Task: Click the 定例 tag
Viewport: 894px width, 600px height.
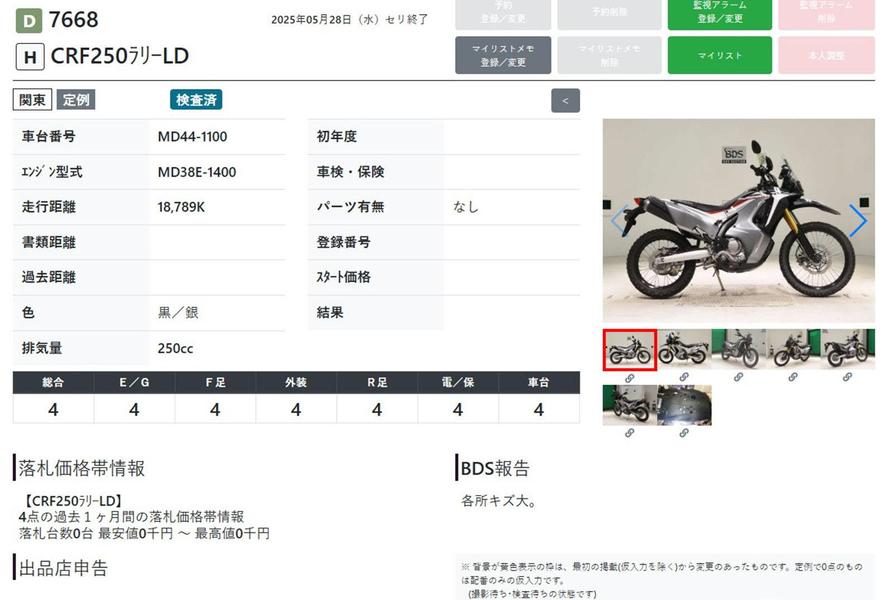Action: pos(75,99)
